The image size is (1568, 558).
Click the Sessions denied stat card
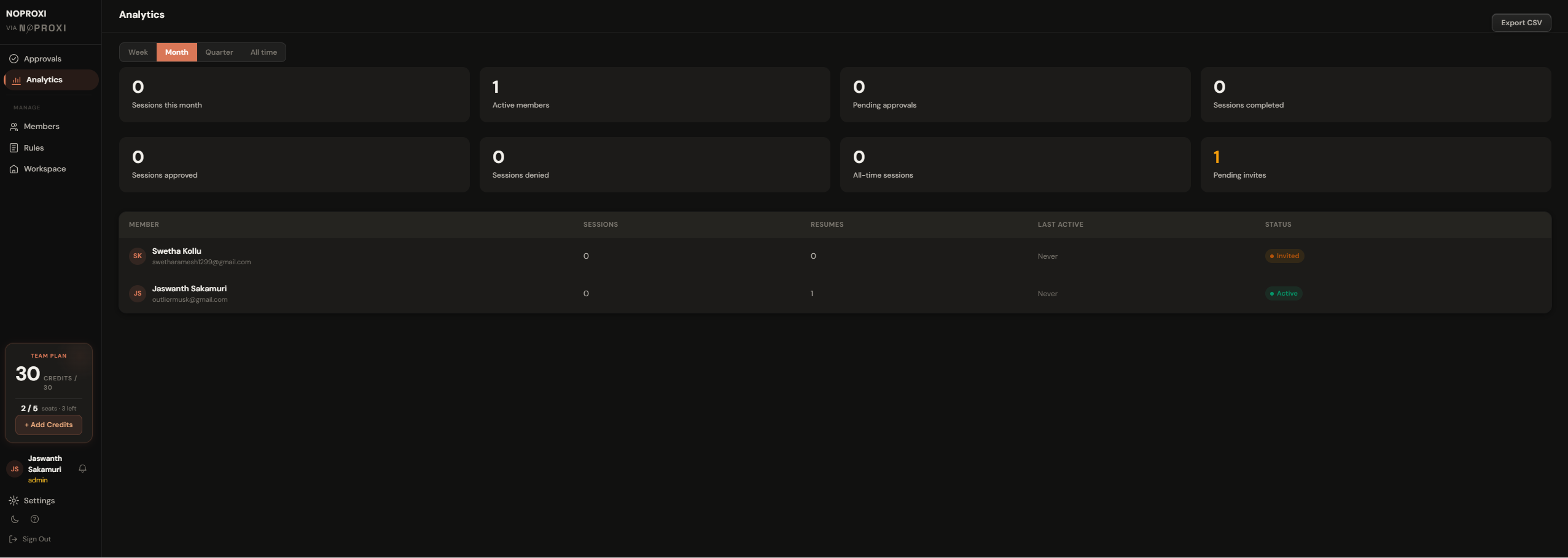tap(655, 165)
